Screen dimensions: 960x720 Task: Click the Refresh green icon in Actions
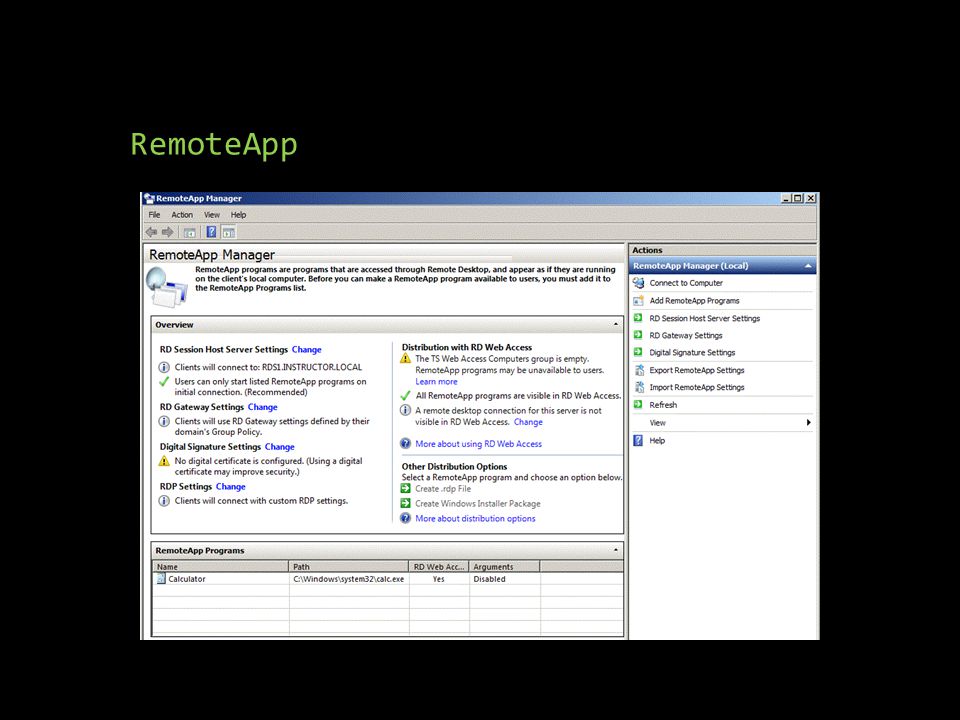(638, 405)
